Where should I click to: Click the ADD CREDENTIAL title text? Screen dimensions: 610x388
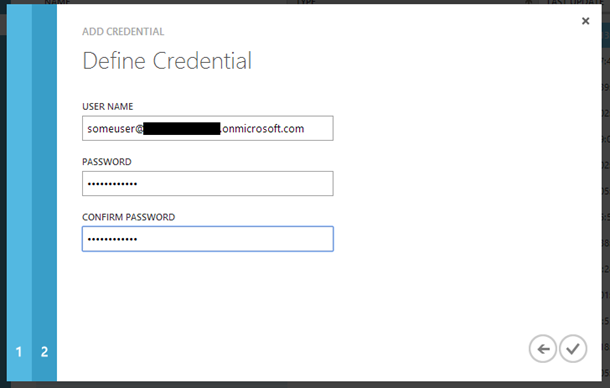(x=123, y=32)
